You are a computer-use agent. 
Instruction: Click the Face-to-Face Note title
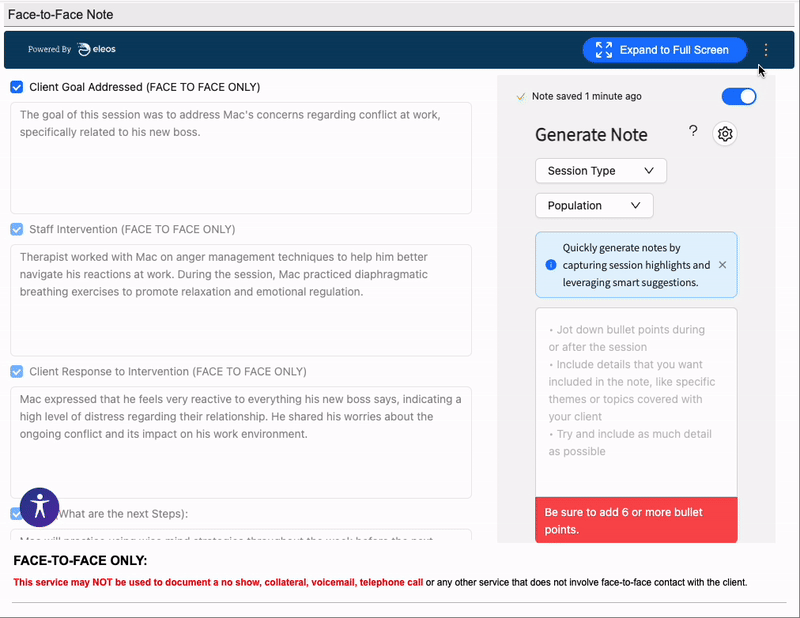click(x=60, y=15)
